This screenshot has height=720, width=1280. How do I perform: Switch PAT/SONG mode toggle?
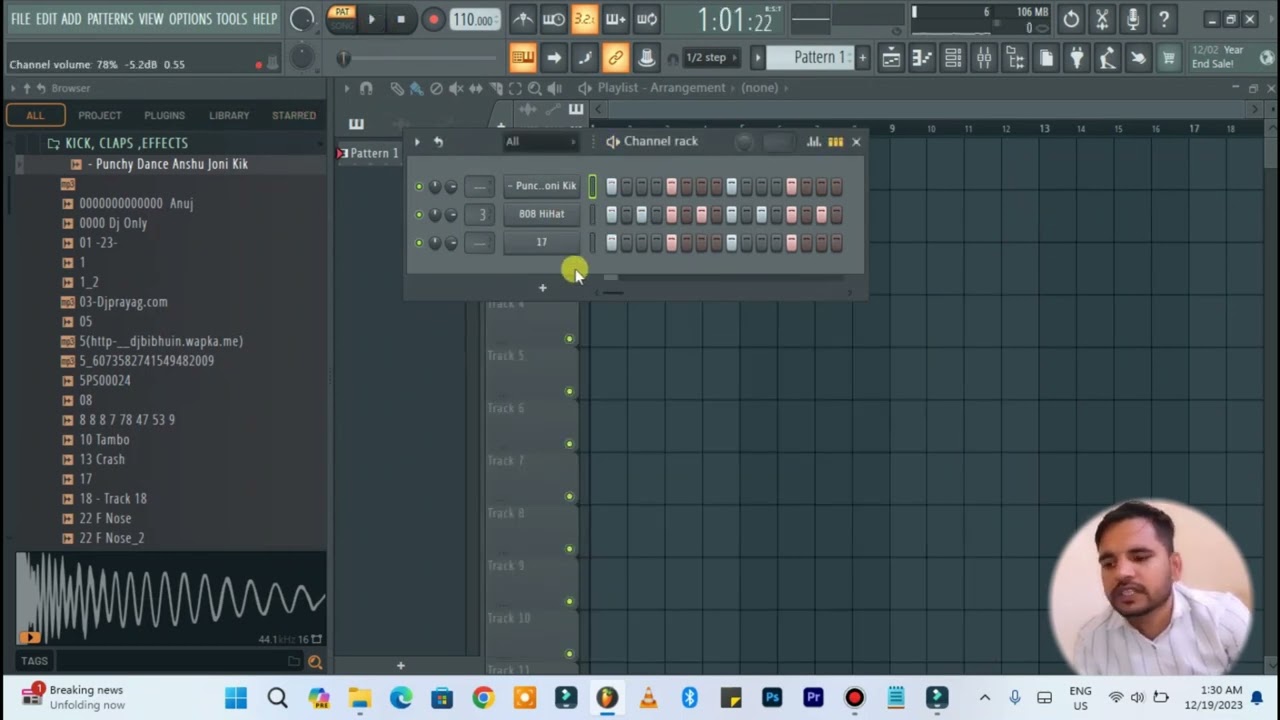[x=342, y=18]
